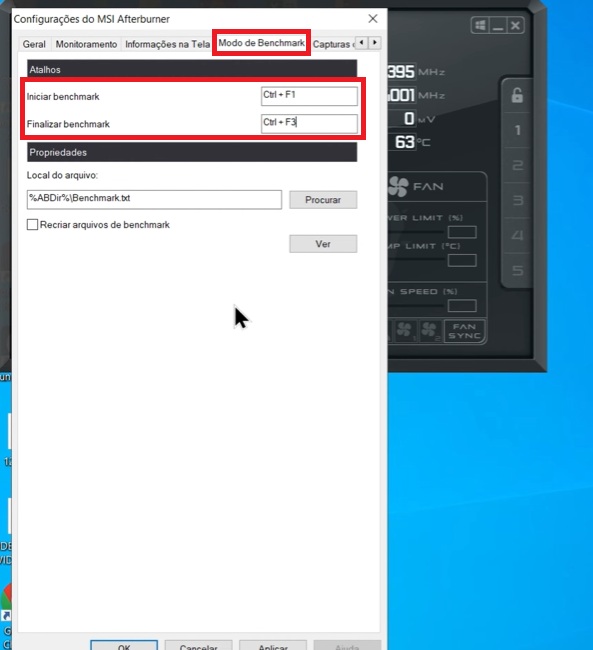Select profile slot 4 in Afterburner
The height and width of the screenshot is (650, 593).
tap(517, 235)
